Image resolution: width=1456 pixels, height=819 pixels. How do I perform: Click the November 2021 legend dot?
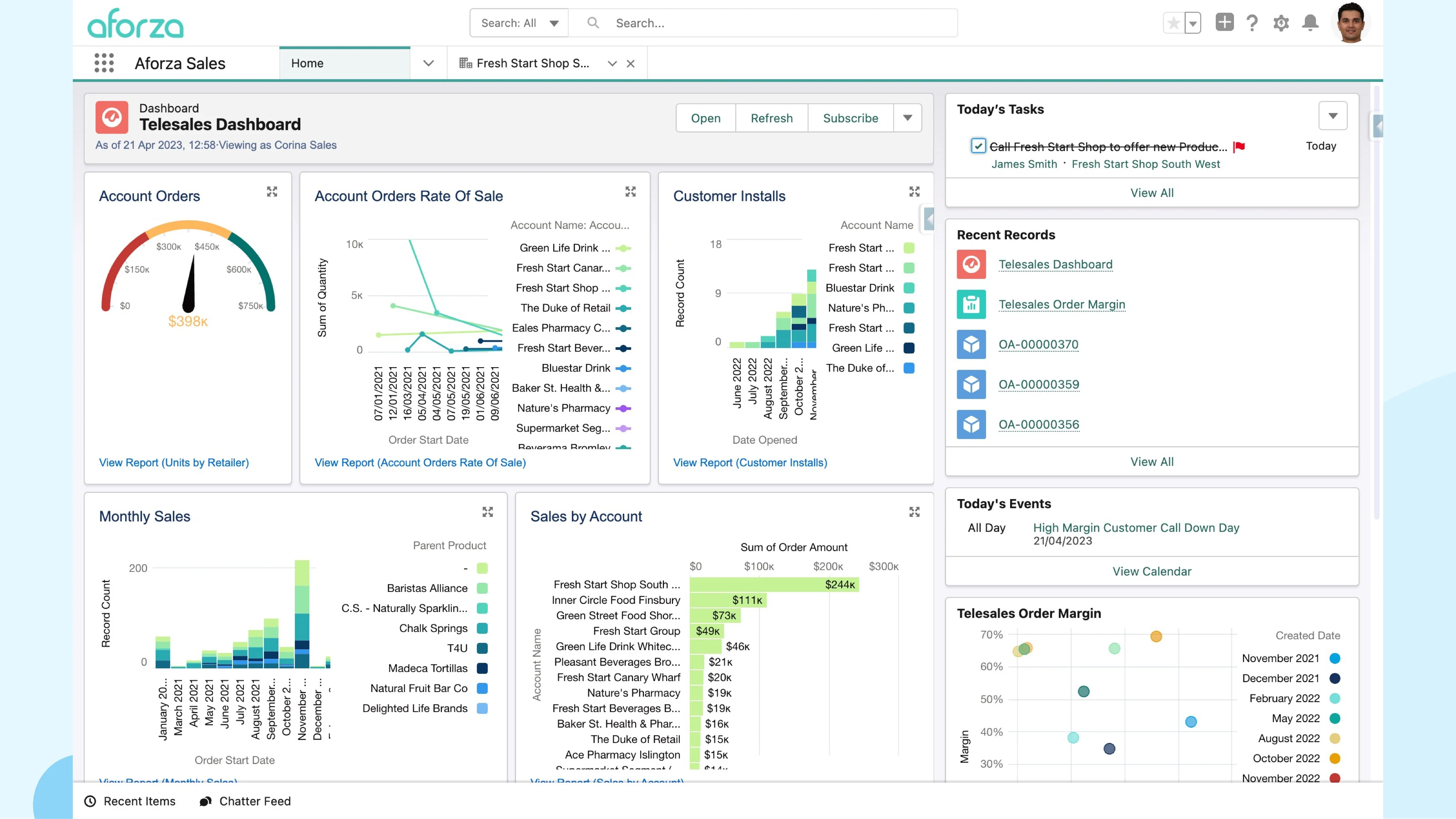1335,658
